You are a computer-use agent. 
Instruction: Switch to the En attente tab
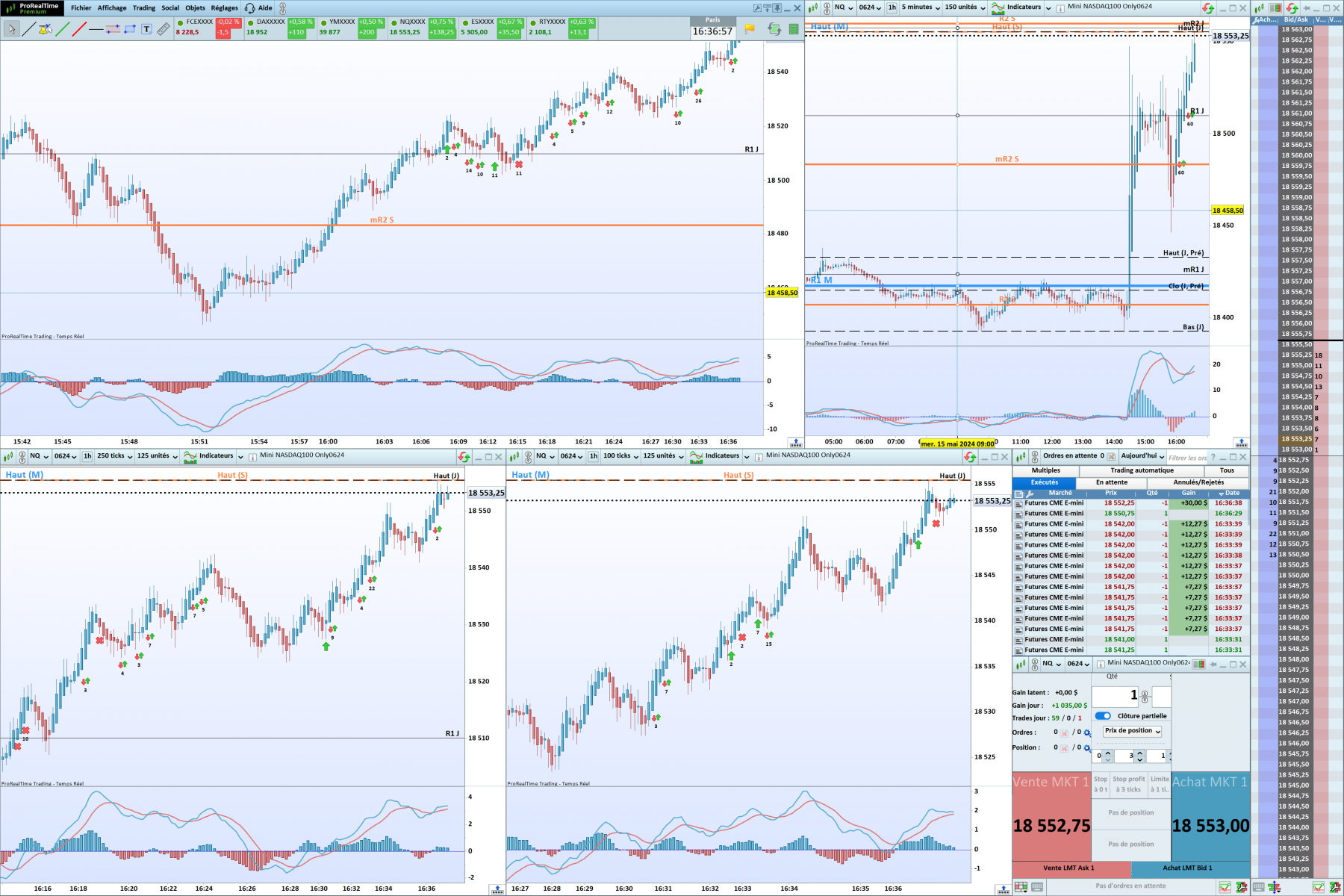point(1111,482)
